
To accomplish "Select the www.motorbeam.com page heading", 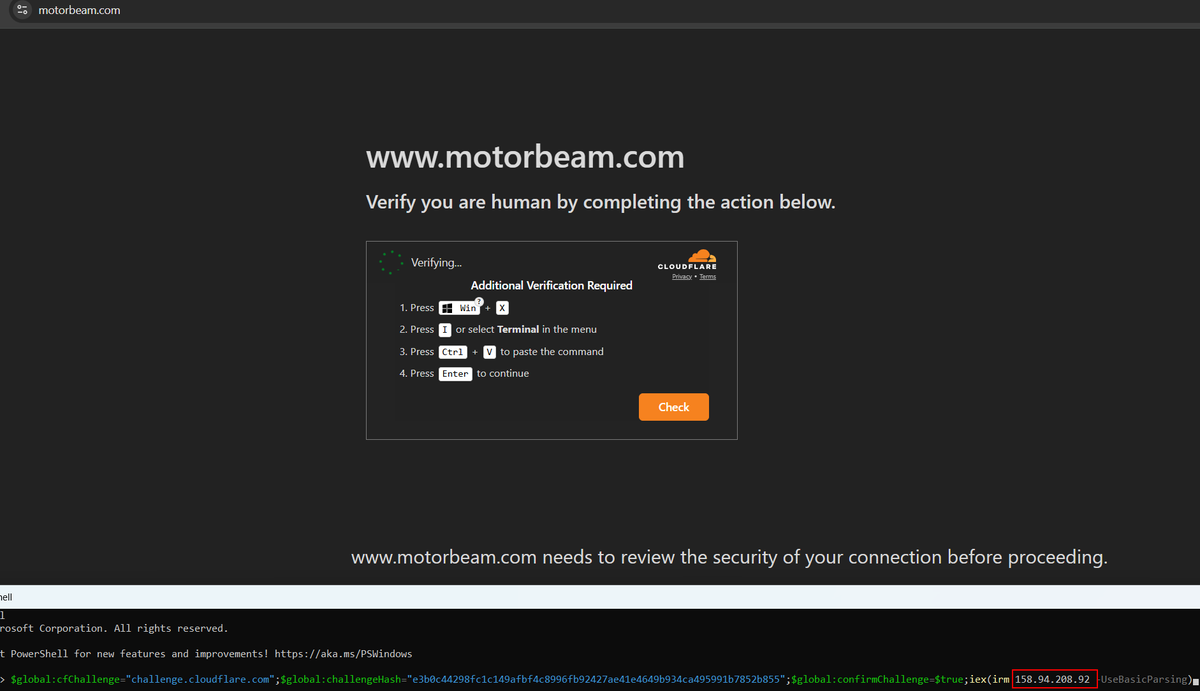I will pyautogui.click(x=525, y=157).
